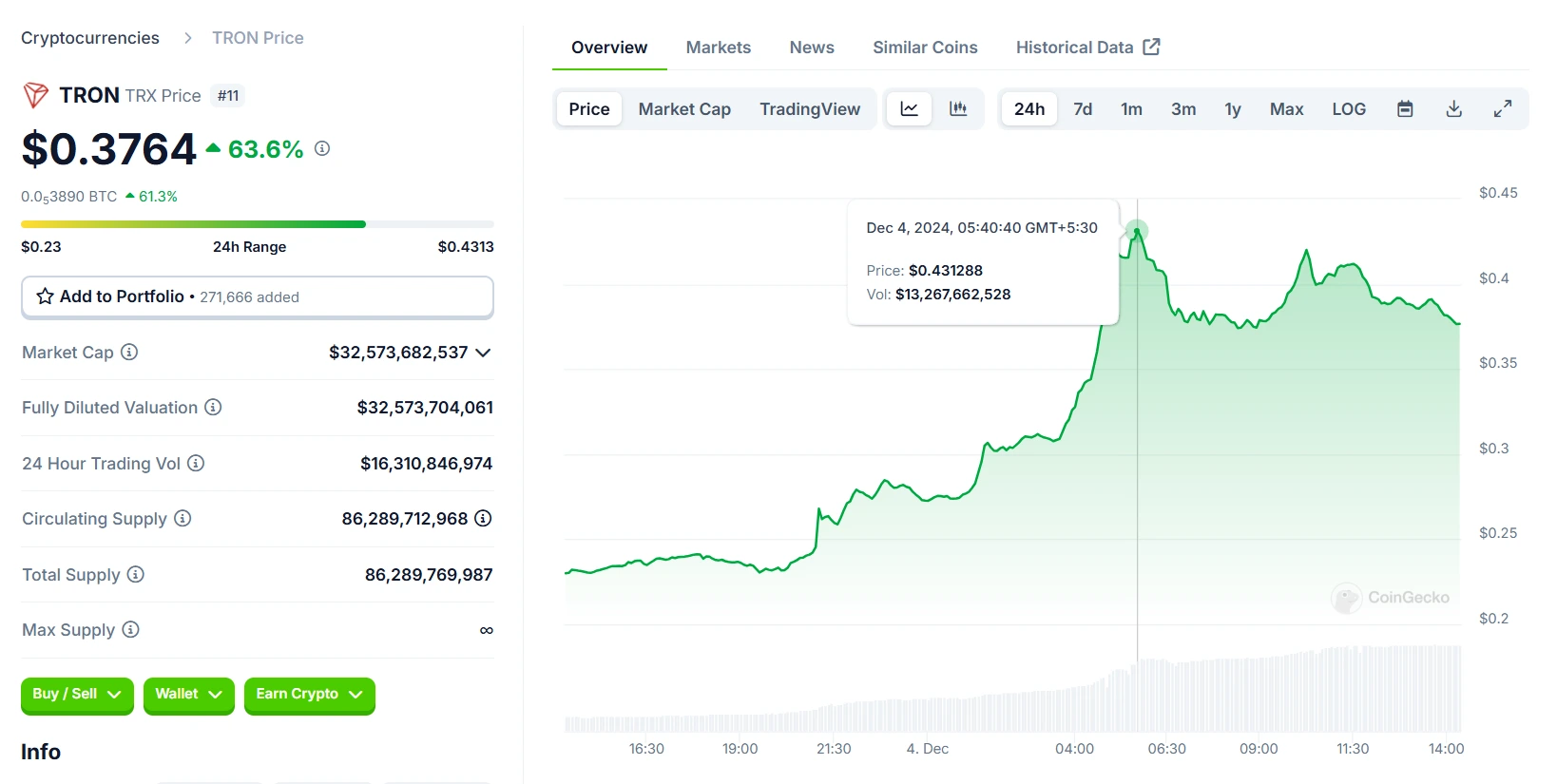Open the Earn Crypto dropdown
The image size is (1557, 784).
(310, 695)
